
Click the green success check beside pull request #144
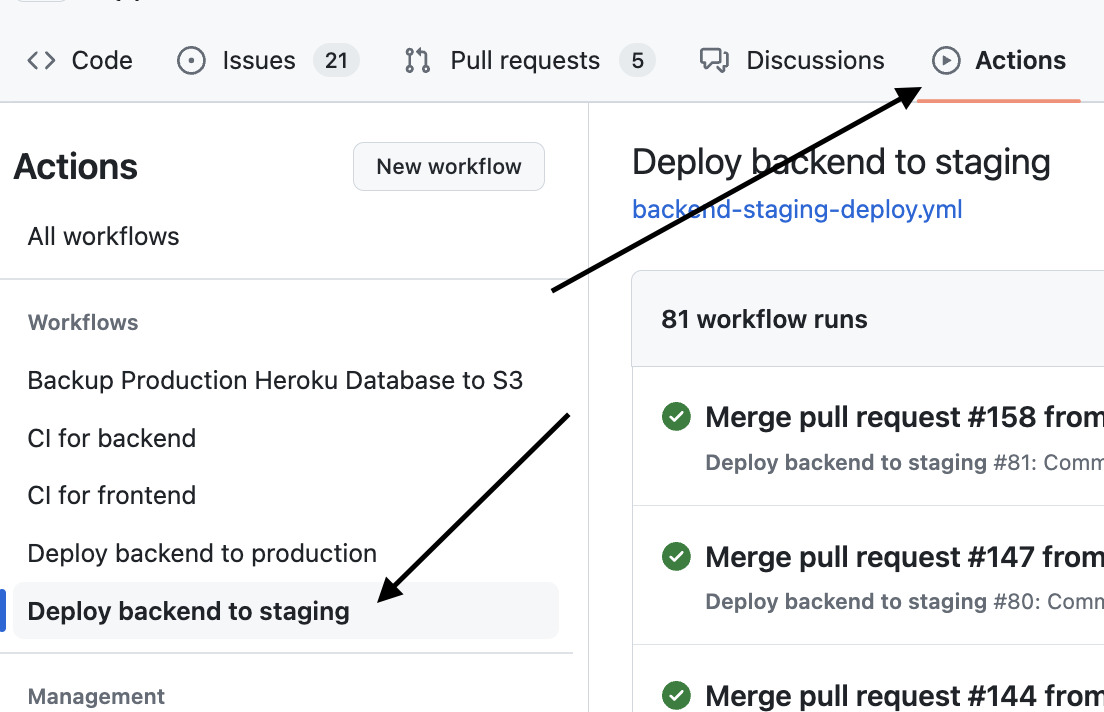(x=676, y=695)
